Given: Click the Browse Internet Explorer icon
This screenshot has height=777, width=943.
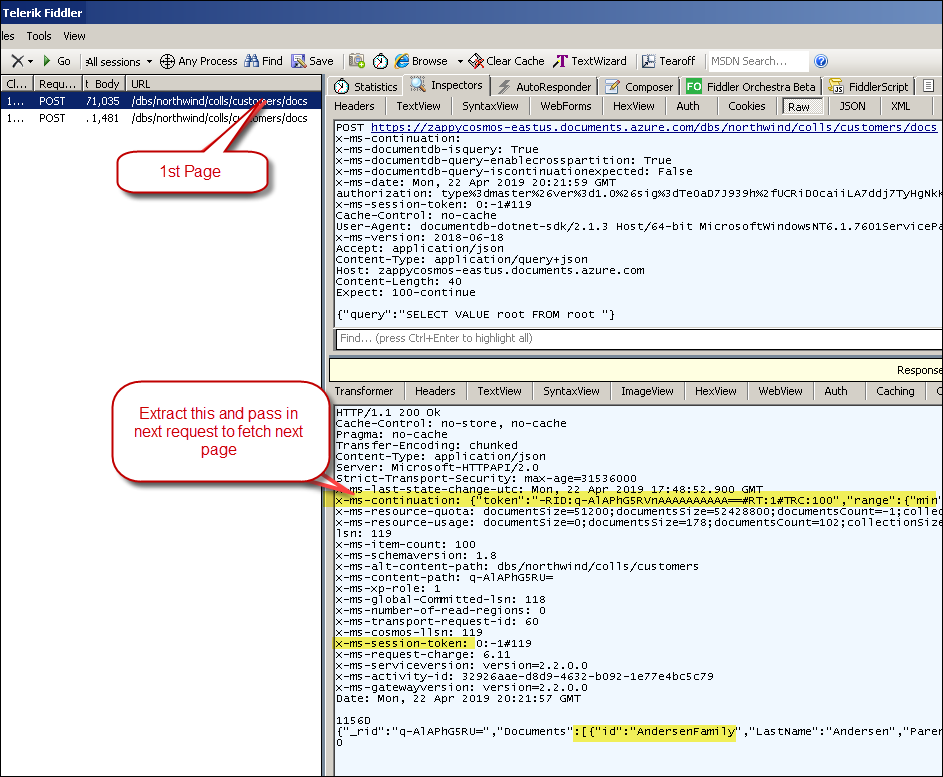Looking at the screenshot, I should (402, 61).
